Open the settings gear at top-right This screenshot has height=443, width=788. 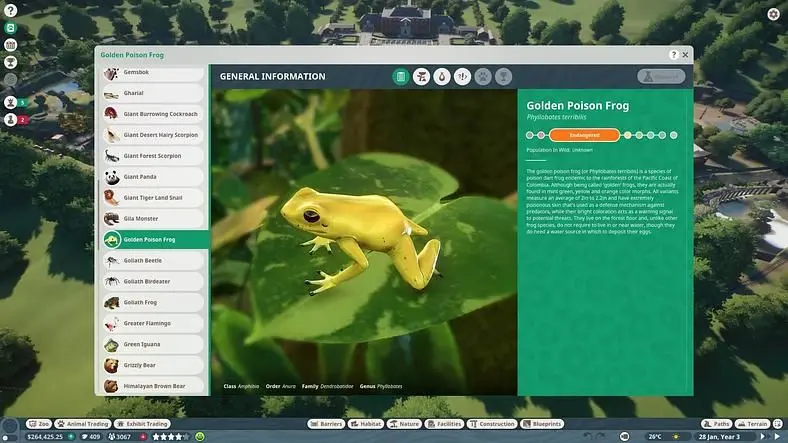coord(773,14)
